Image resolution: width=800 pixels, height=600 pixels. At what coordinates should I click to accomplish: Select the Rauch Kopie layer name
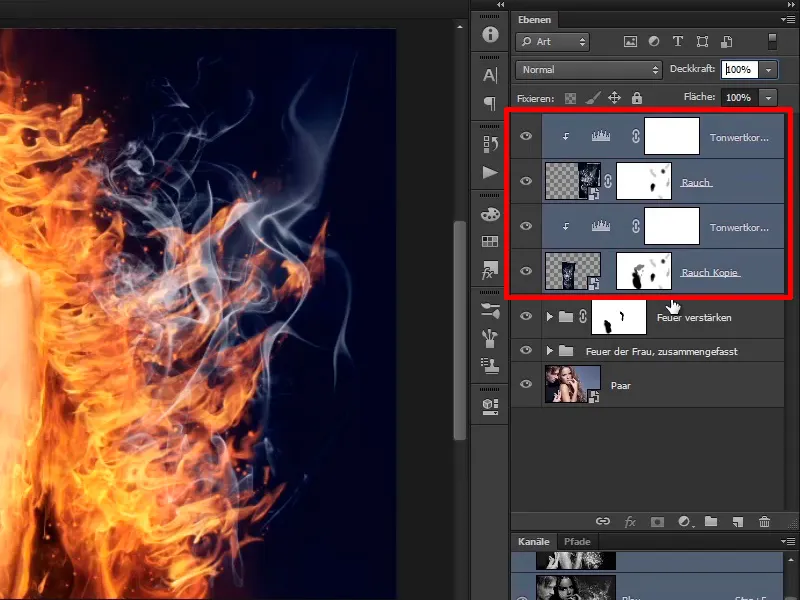point(710,272)
